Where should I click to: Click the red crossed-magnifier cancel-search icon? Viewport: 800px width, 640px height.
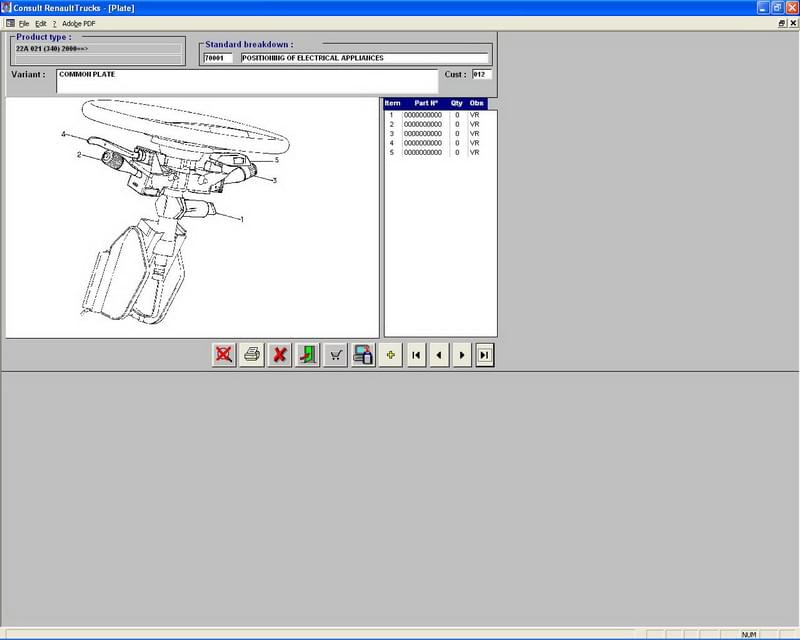click(x=224, y=355)
